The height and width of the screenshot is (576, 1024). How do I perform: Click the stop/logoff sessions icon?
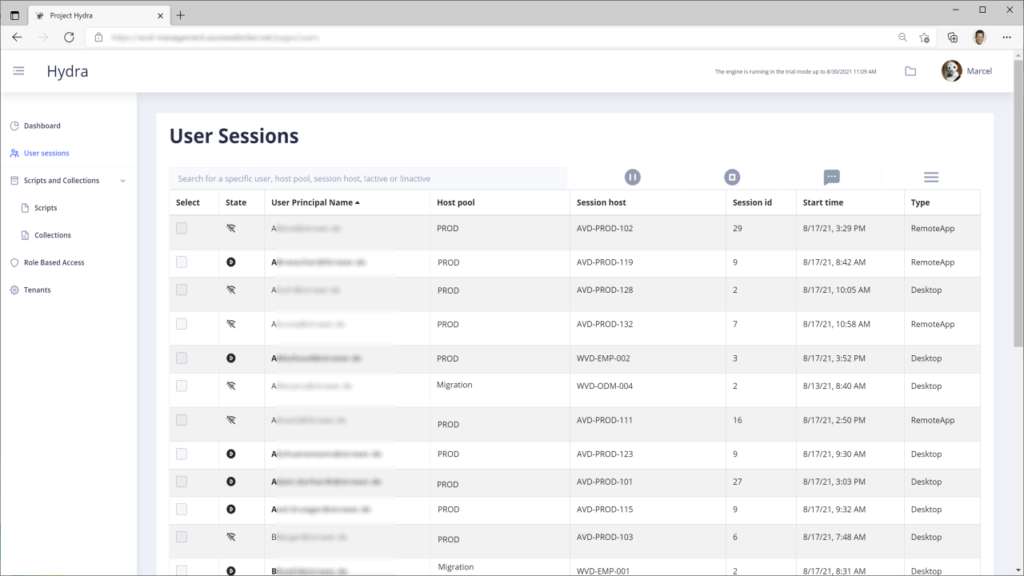[x=732, y=177]
